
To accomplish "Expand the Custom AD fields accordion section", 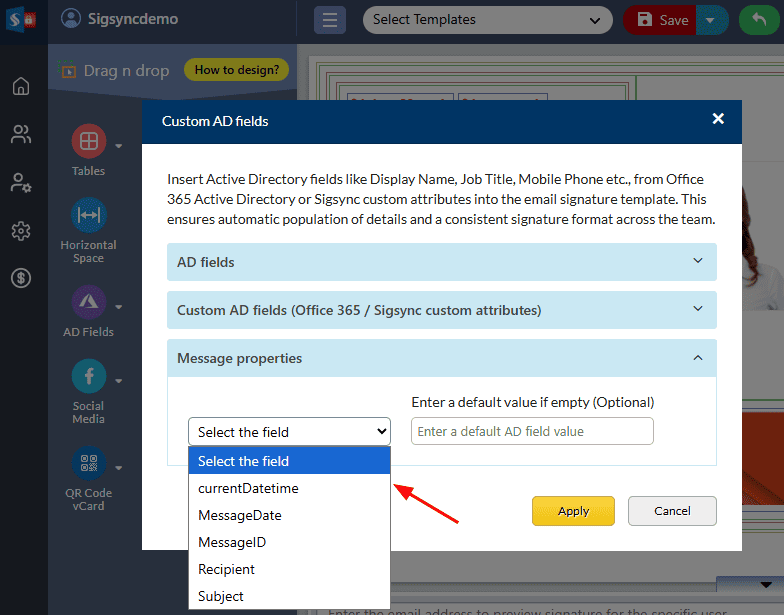I will (441, 310).
